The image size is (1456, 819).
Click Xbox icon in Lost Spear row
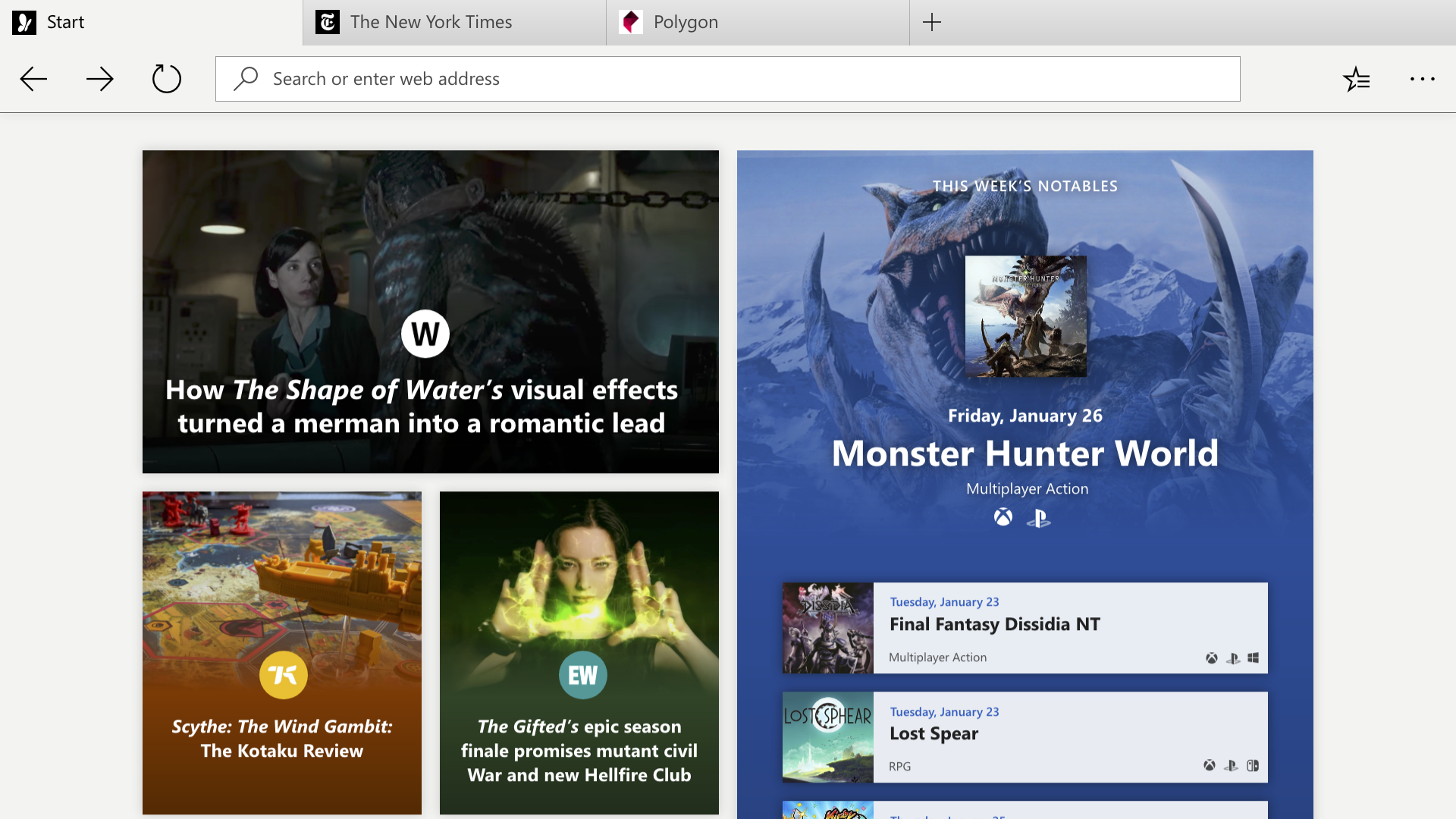tap(1210, 766)
